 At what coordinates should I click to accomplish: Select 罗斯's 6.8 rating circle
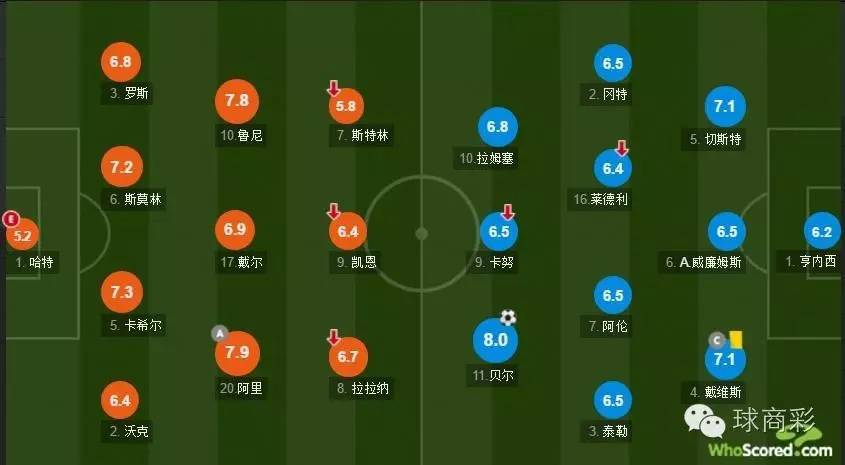(x=121, y=62)
